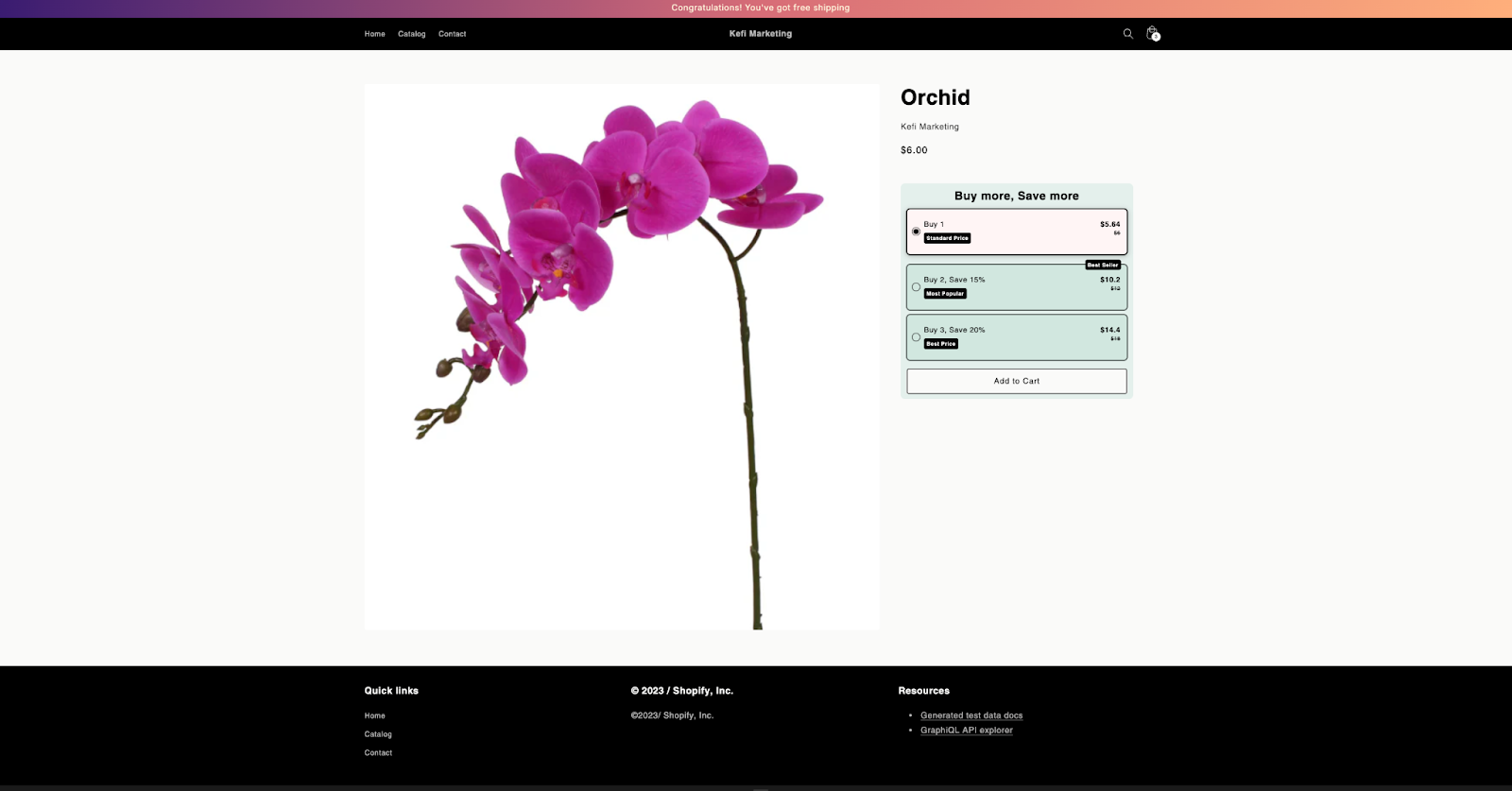Image resolution: width=1512 pixels, height=791 pixels.
Task: Choose Buy 3, Save 20% radio option
Action: (916, 336)
